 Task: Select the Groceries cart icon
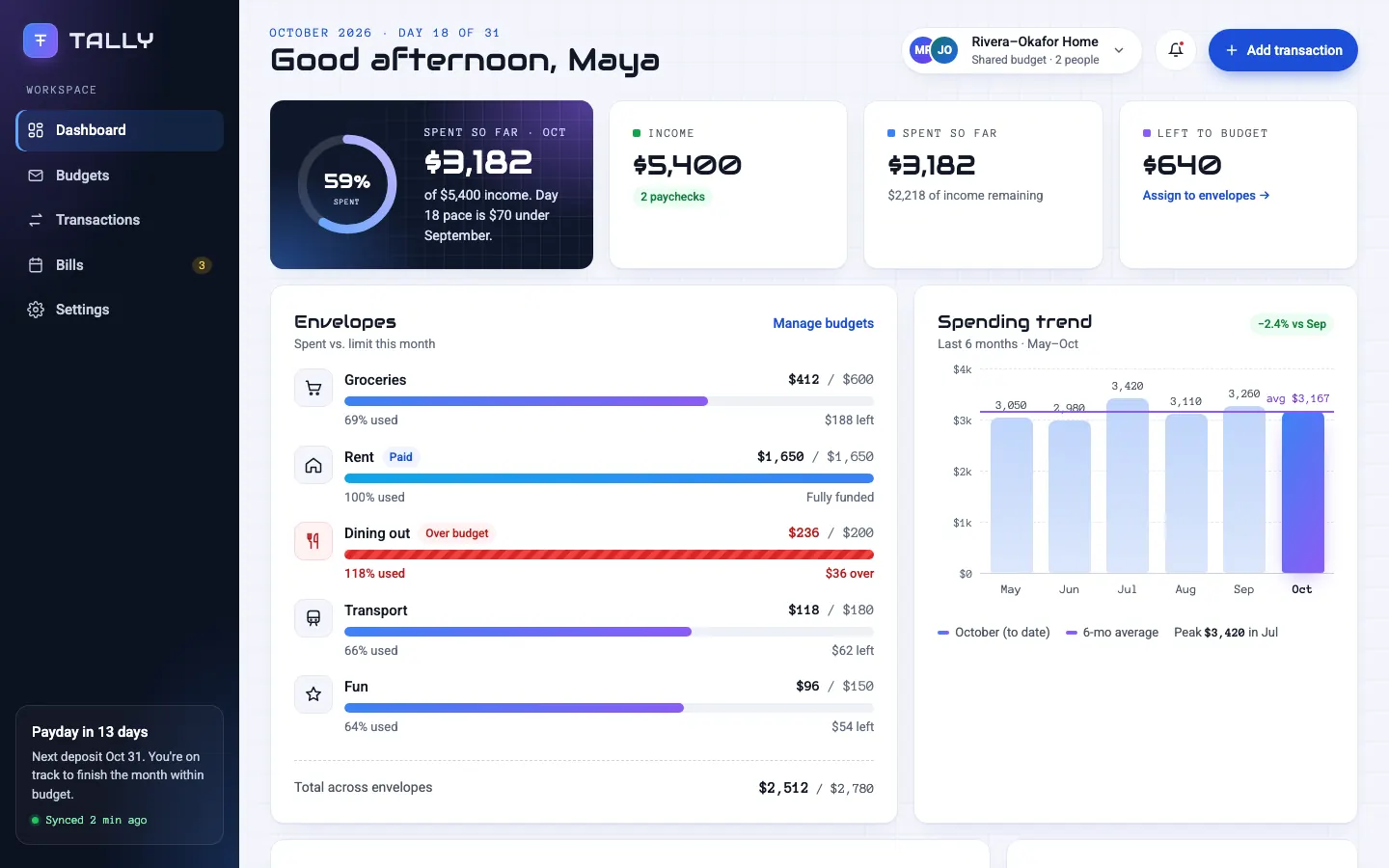point(313,388)
